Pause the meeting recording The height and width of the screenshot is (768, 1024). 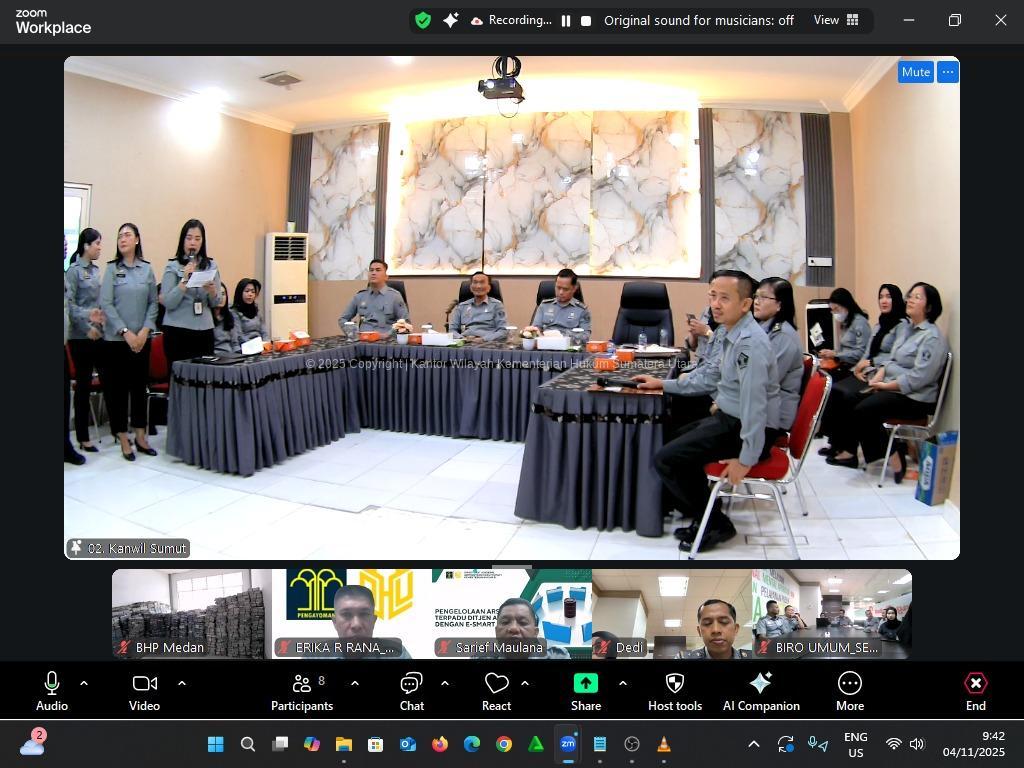pyautogui.click(x=566, y=20)
